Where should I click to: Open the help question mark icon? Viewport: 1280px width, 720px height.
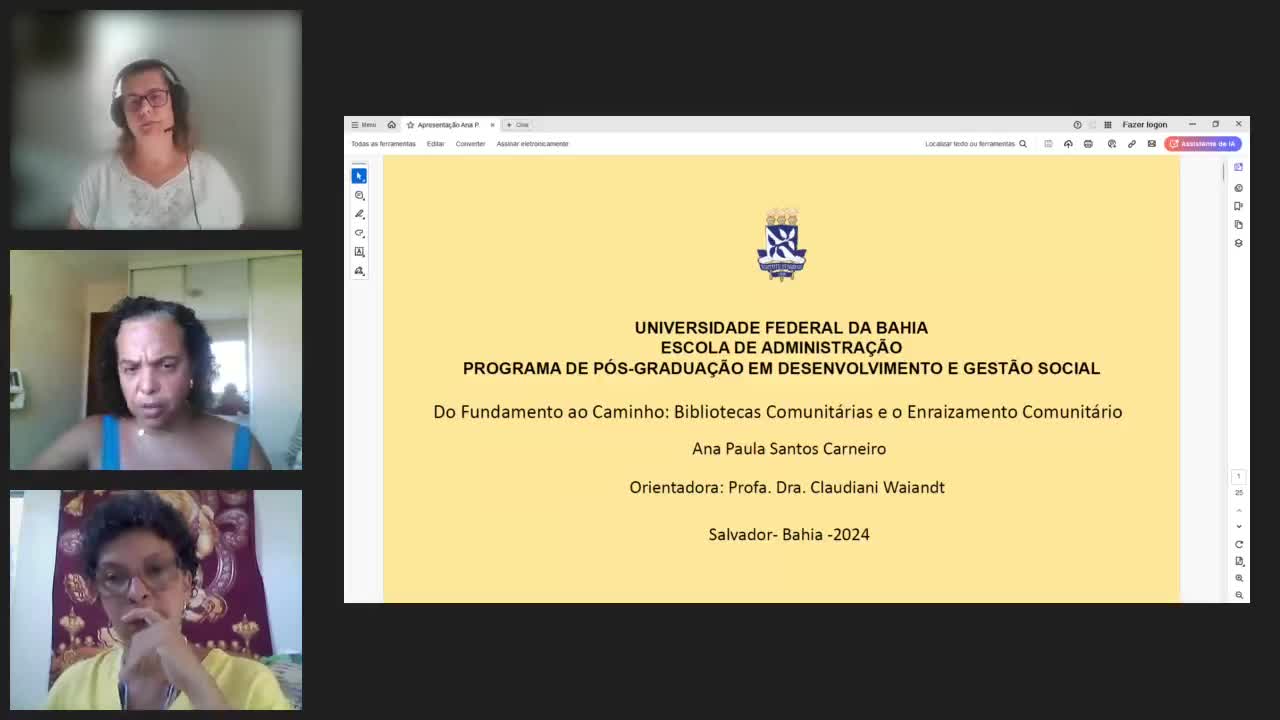coord(1077,125)
